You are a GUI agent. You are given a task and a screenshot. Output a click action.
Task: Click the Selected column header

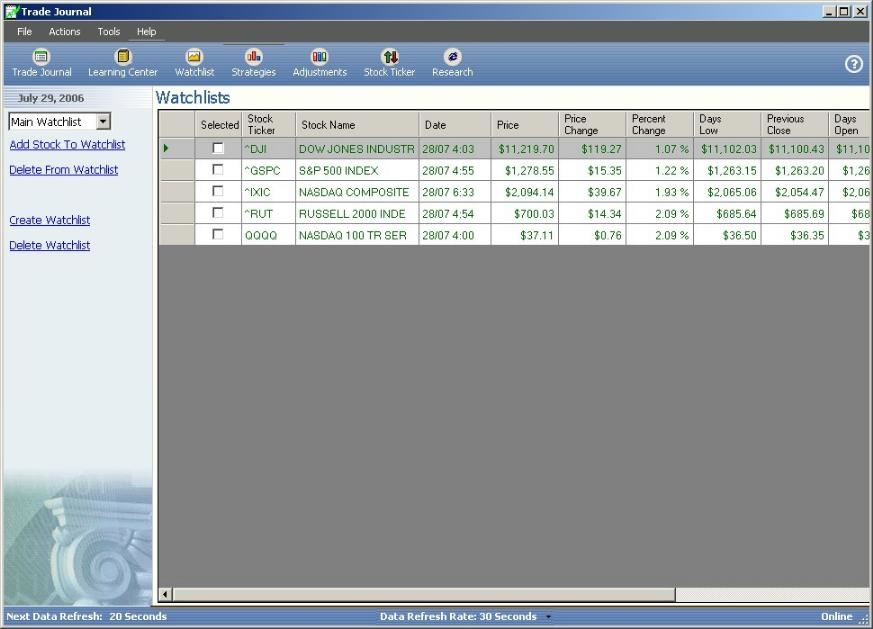[x=218, y=124]
